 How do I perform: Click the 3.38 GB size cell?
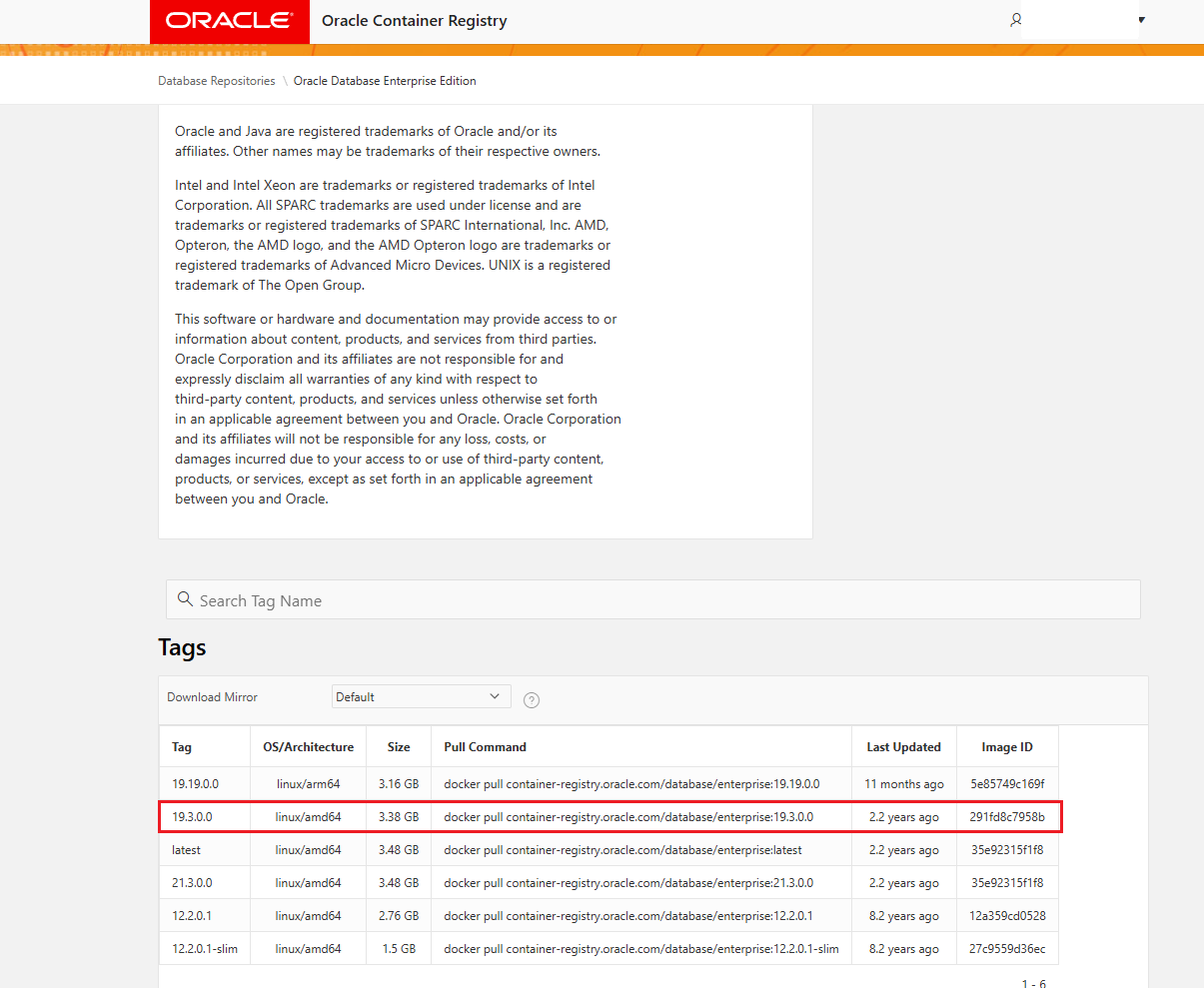(x=399, y=817)
